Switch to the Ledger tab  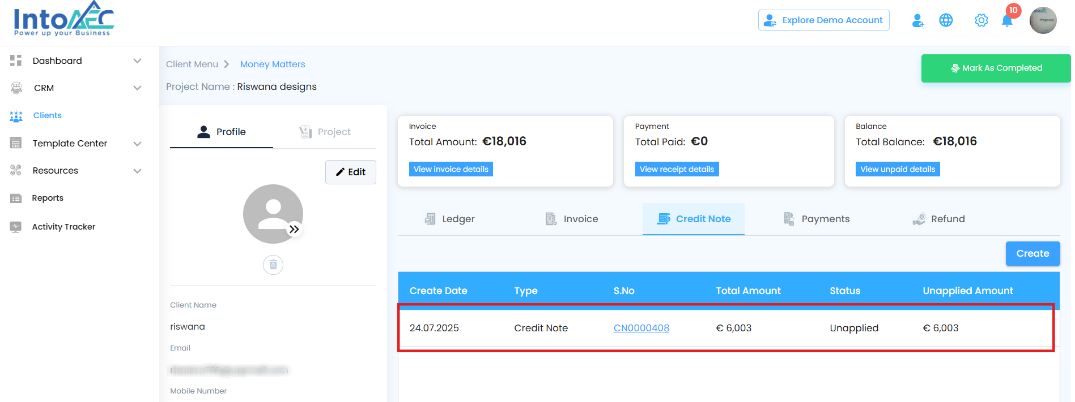click(449, 219)
